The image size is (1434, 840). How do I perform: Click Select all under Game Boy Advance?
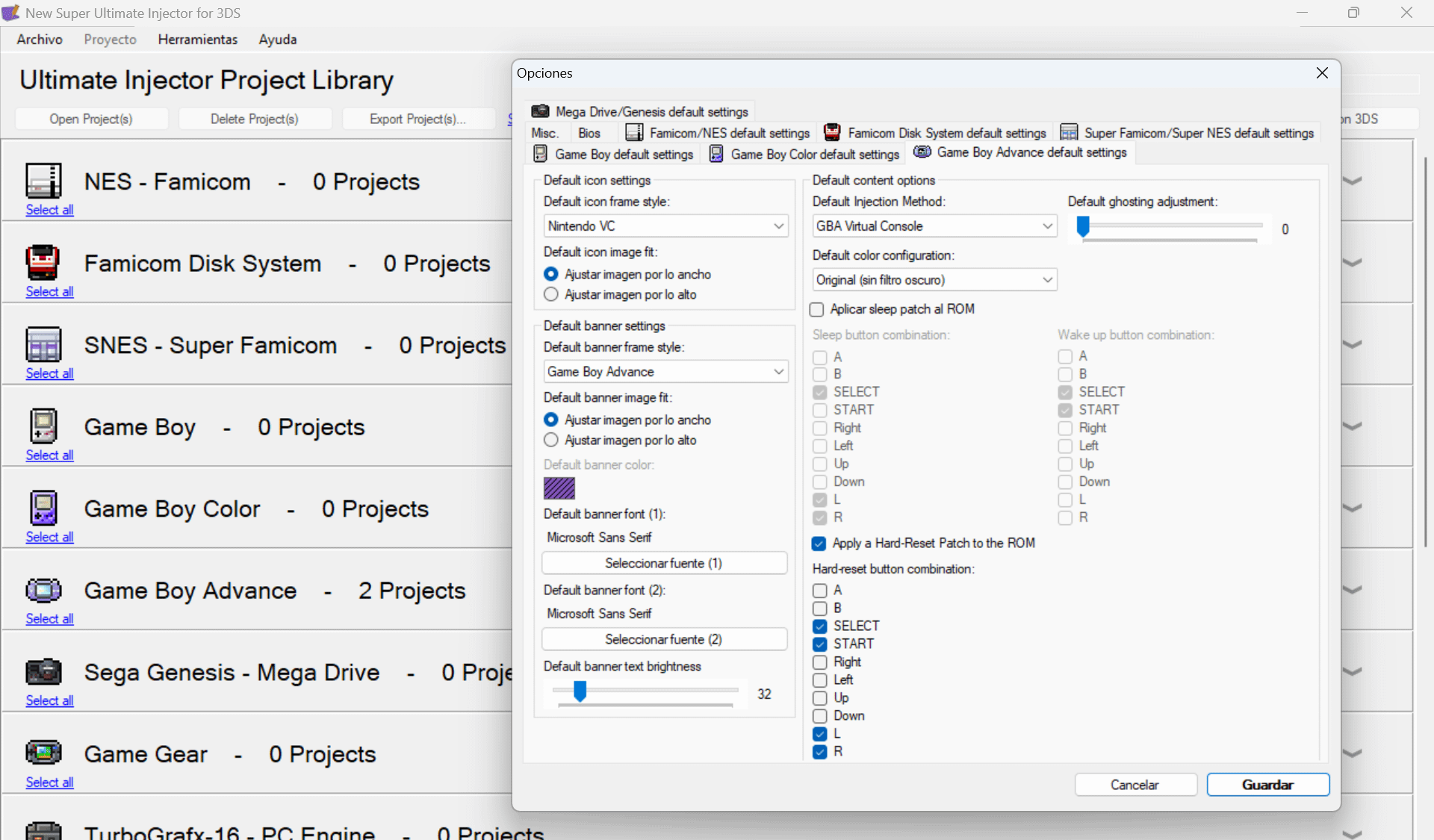tap(49, 619)
